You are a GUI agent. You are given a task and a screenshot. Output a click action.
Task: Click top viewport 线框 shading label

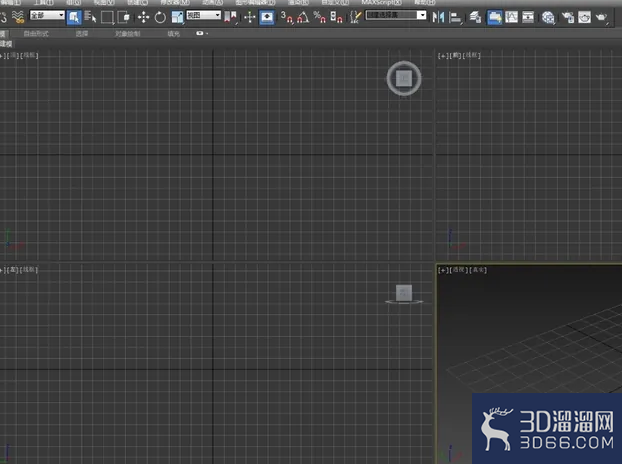(29, 56)
